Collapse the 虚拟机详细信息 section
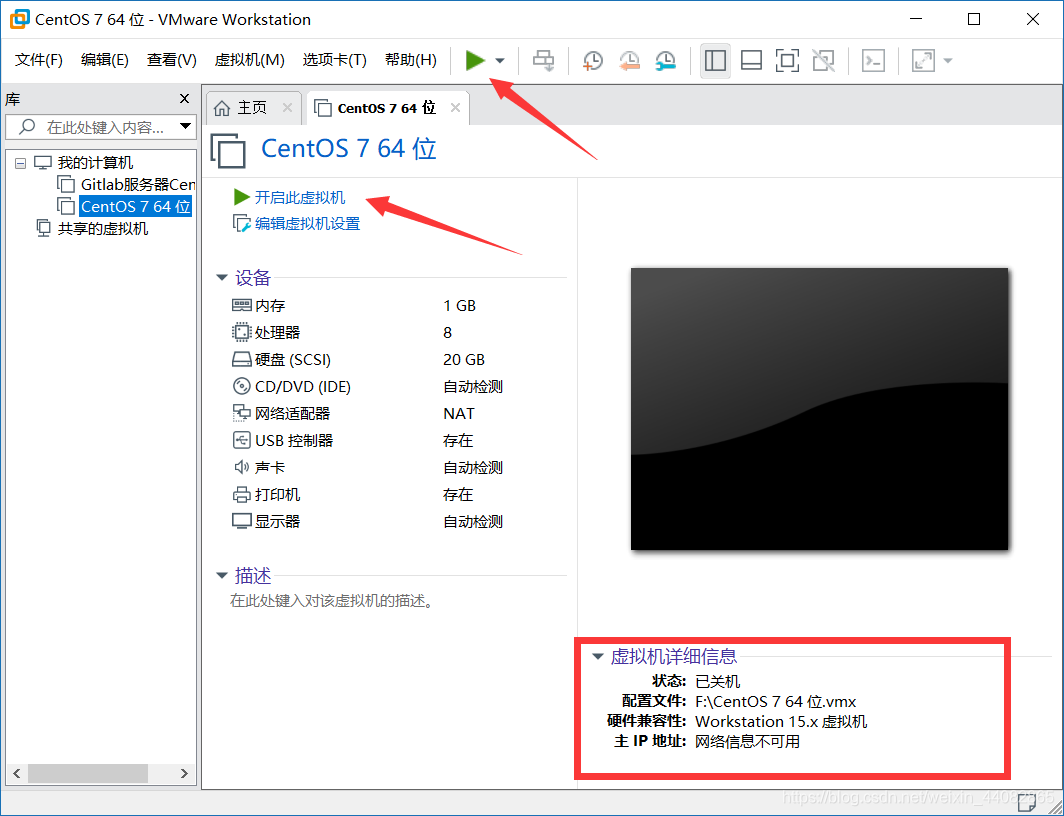The height and width of the screenshot is (816, 1064). coord(598,656)
